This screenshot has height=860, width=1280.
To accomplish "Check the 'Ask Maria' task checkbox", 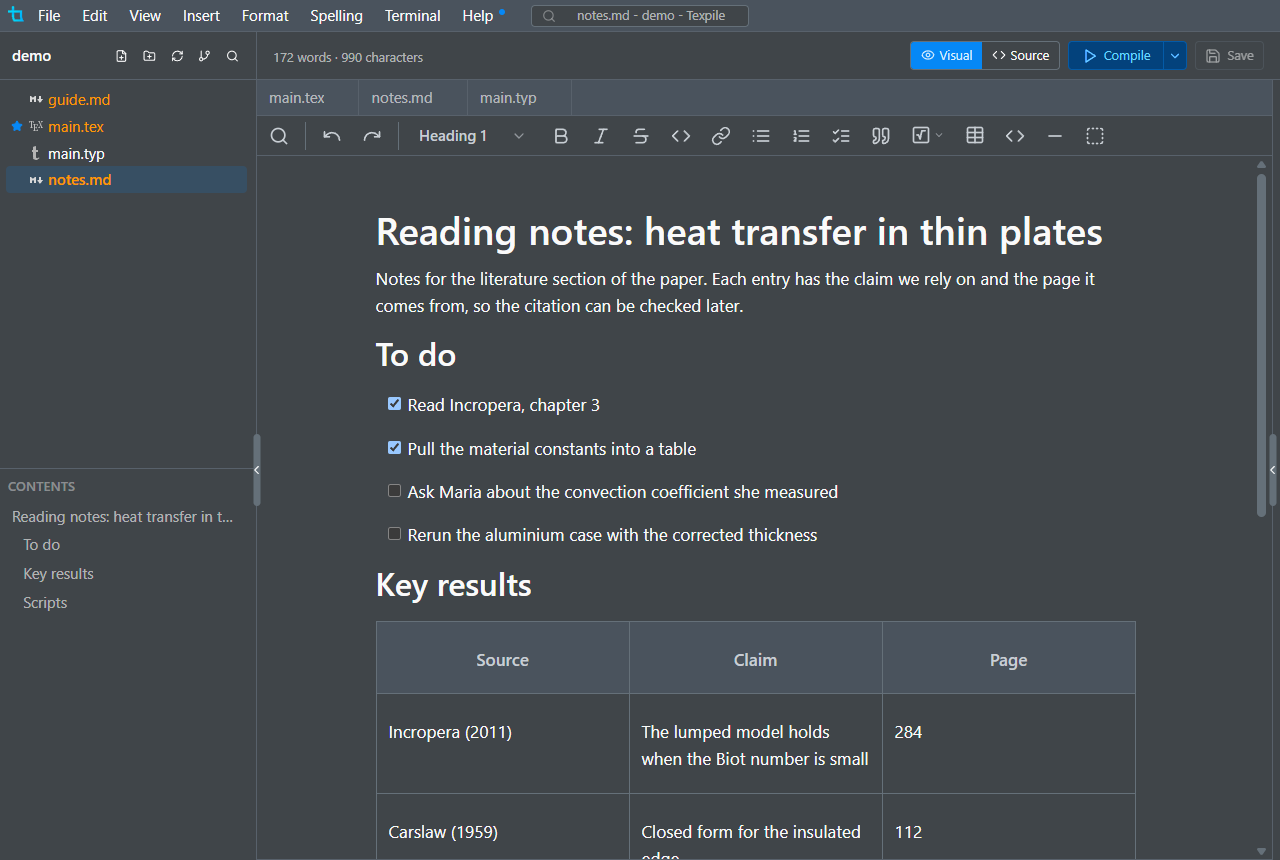I will (394, 491).
